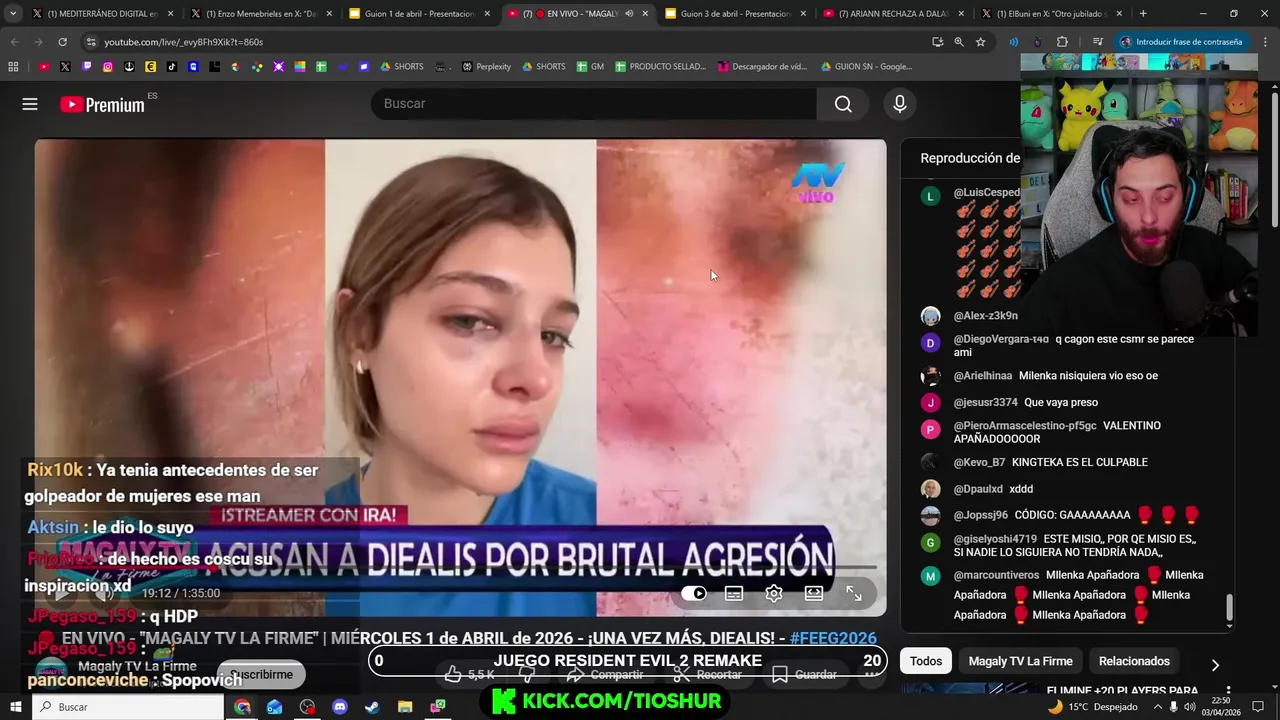Screen dimensions: 1280x720
Task: Open Discord from the taskbar
Action: tap(339, 707)
